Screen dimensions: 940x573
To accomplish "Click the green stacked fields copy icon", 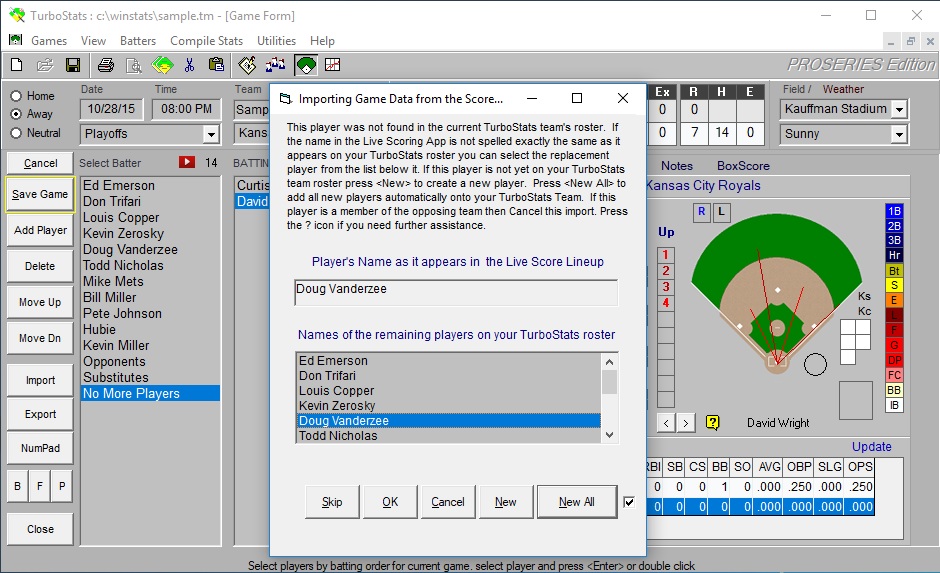I will [x=162, y=65].
